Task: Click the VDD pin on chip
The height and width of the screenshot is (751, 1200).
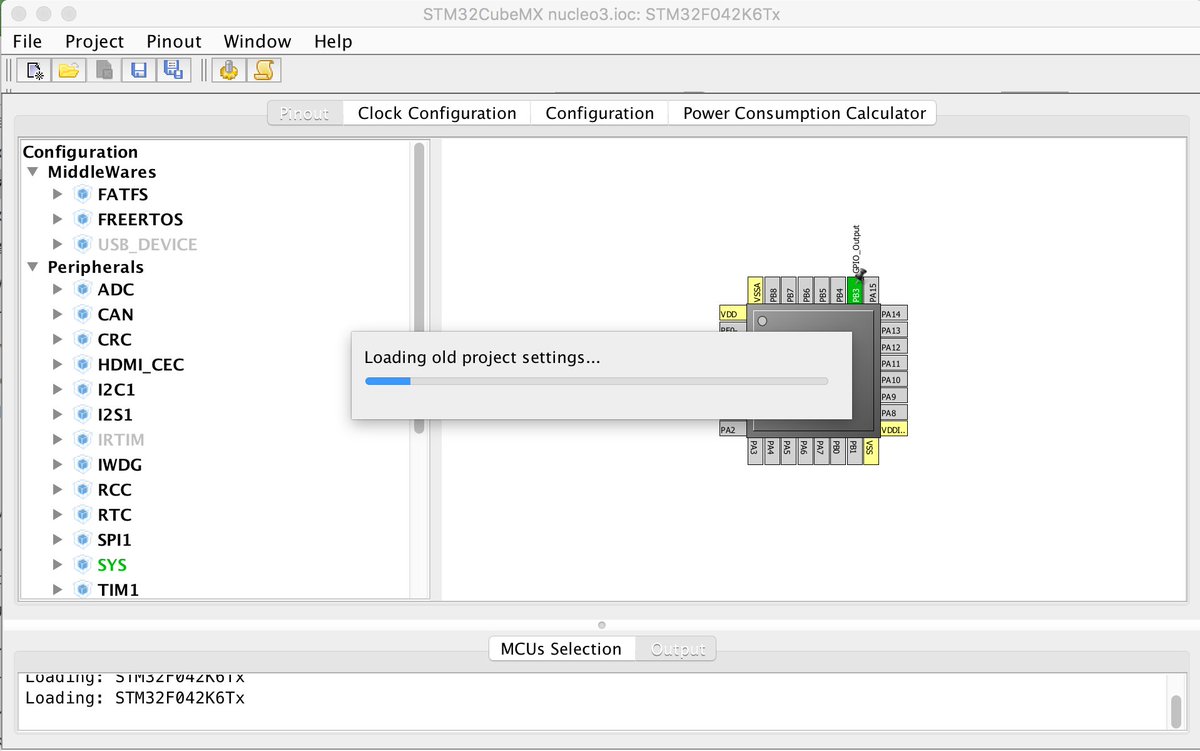Action: 732,314
